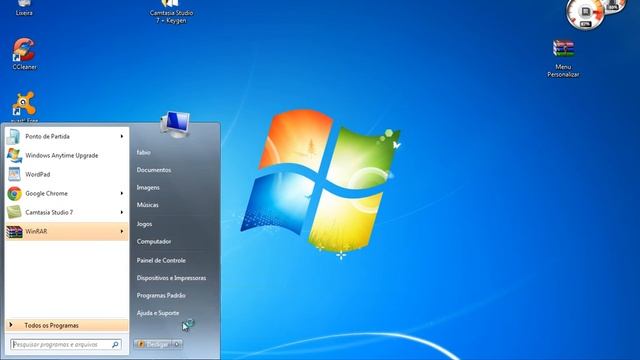This screenshot has width=640, height=360.
Task: Click the magnifier search icon
Action: [x=115, y=344]
